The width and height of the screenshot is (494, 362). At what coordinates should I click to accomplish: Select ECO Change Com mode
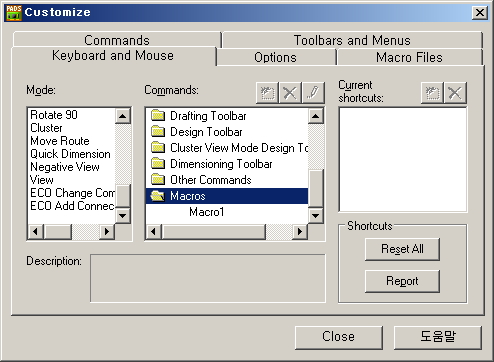coord(72,193)
